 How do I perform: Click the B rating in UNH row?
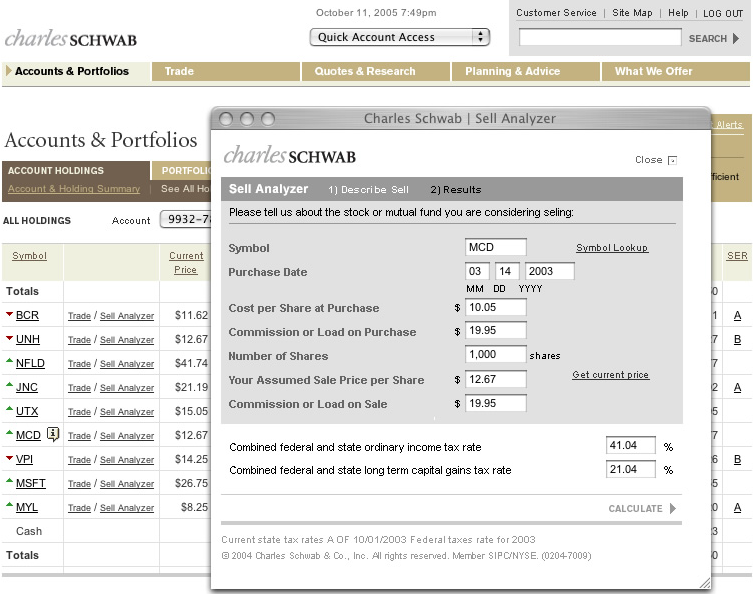pos(737,339)
